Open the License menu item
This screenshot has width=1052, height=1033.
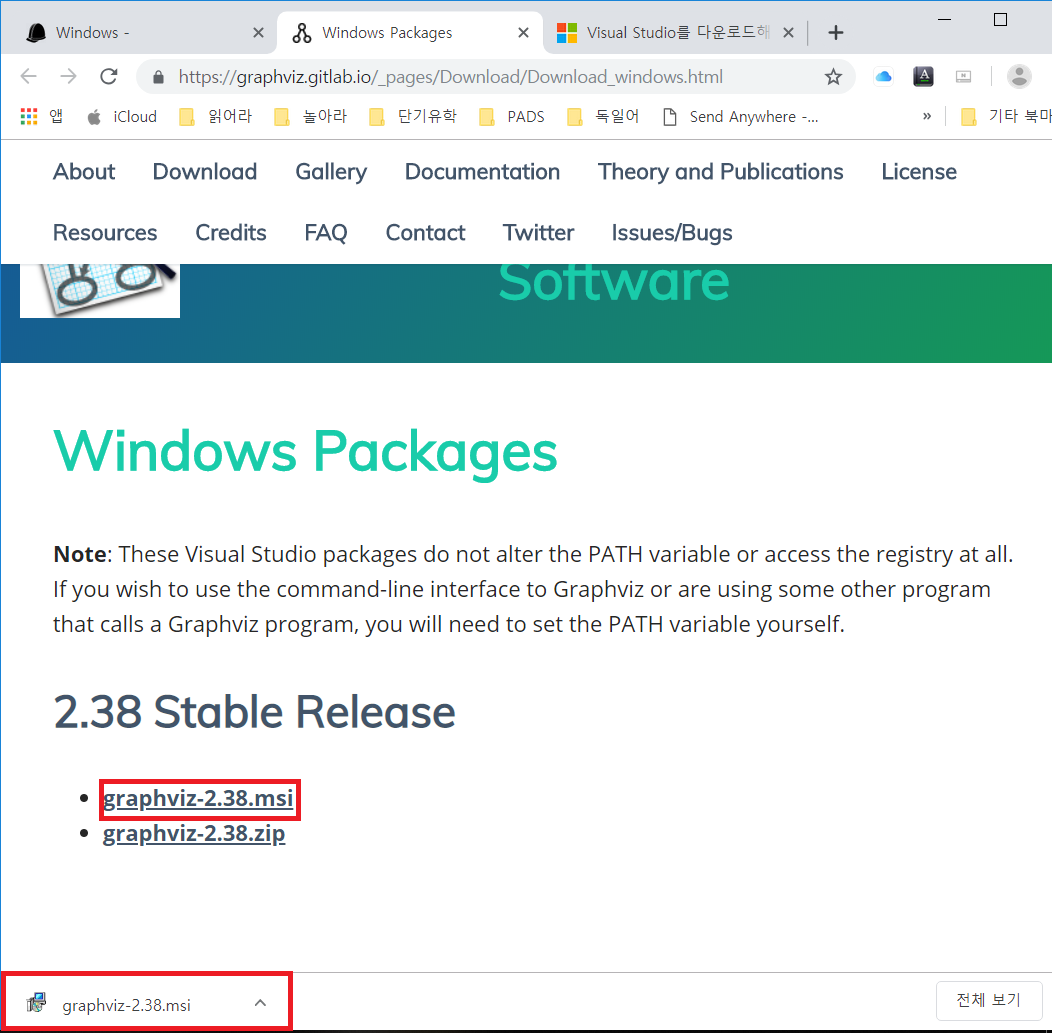tap(918, 172)
